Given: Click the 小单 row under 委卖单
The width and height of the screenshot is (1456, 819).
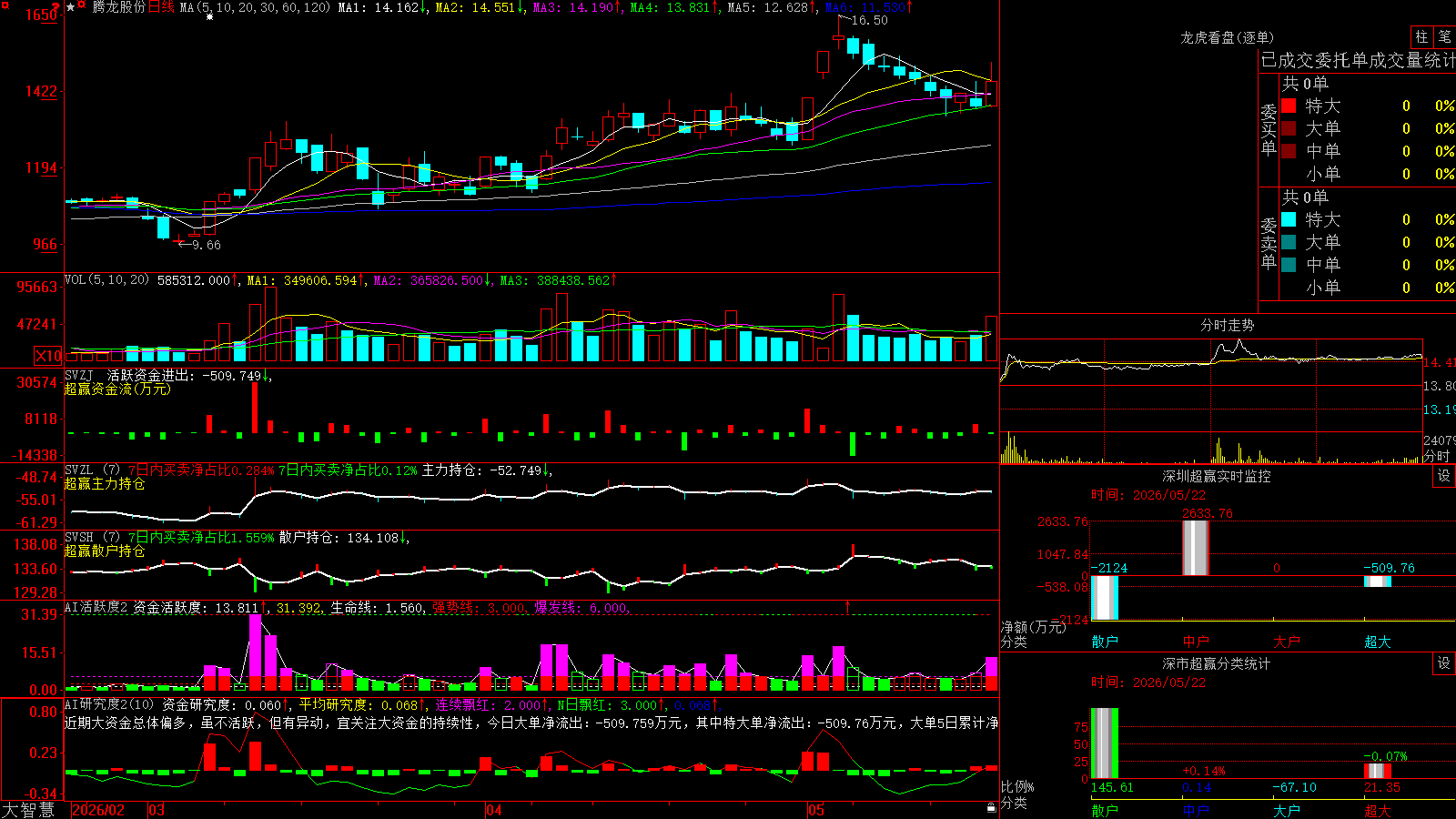Looking at the screenshot, I should (x=1368, y=288).
